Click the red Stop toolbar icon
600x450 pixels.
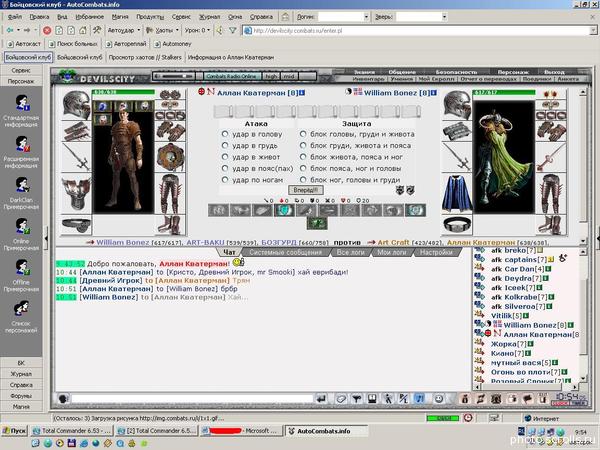47,30
